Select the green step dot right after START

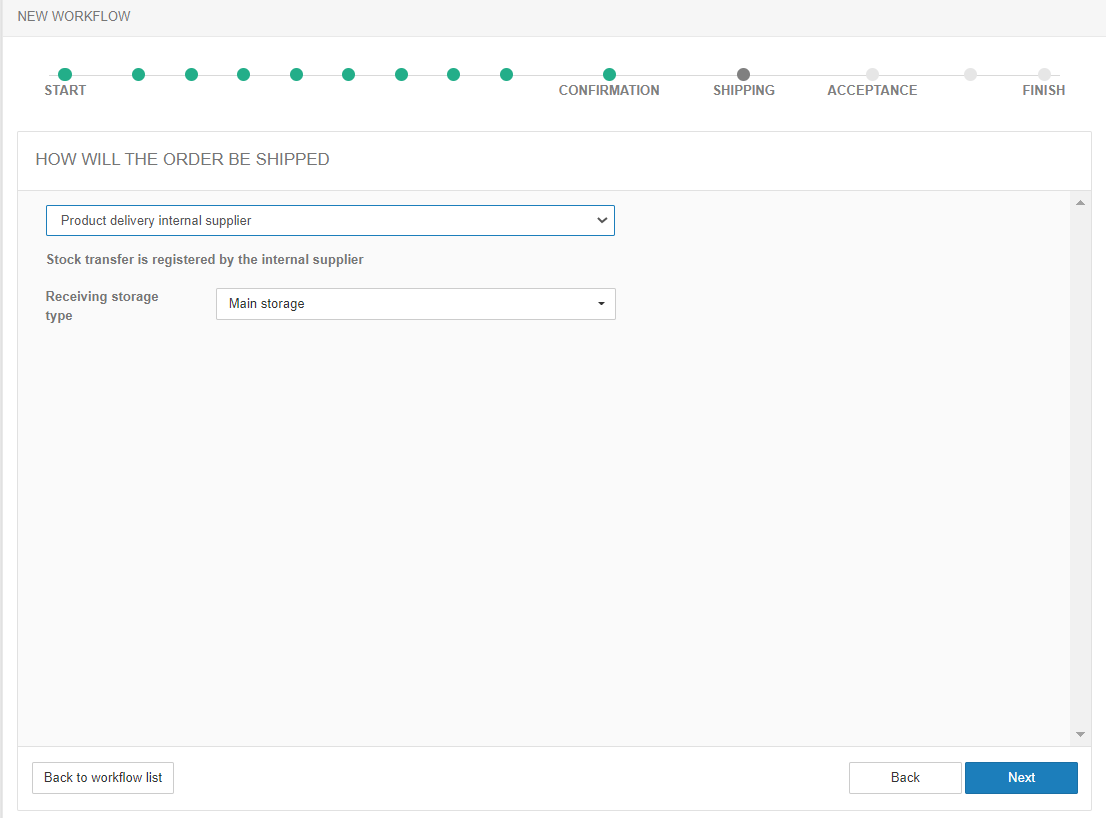[x=139, y=74]
